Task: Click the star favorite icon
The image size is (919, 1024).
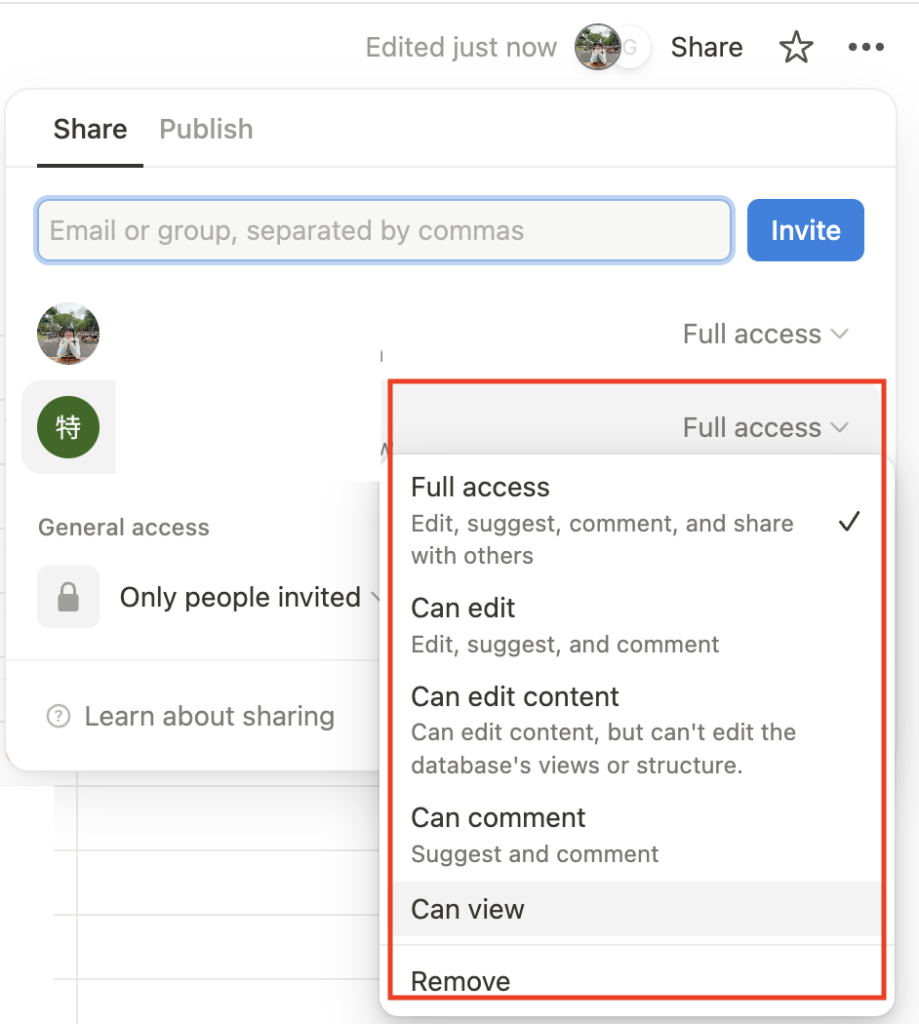Action: [x=796, y=47]
